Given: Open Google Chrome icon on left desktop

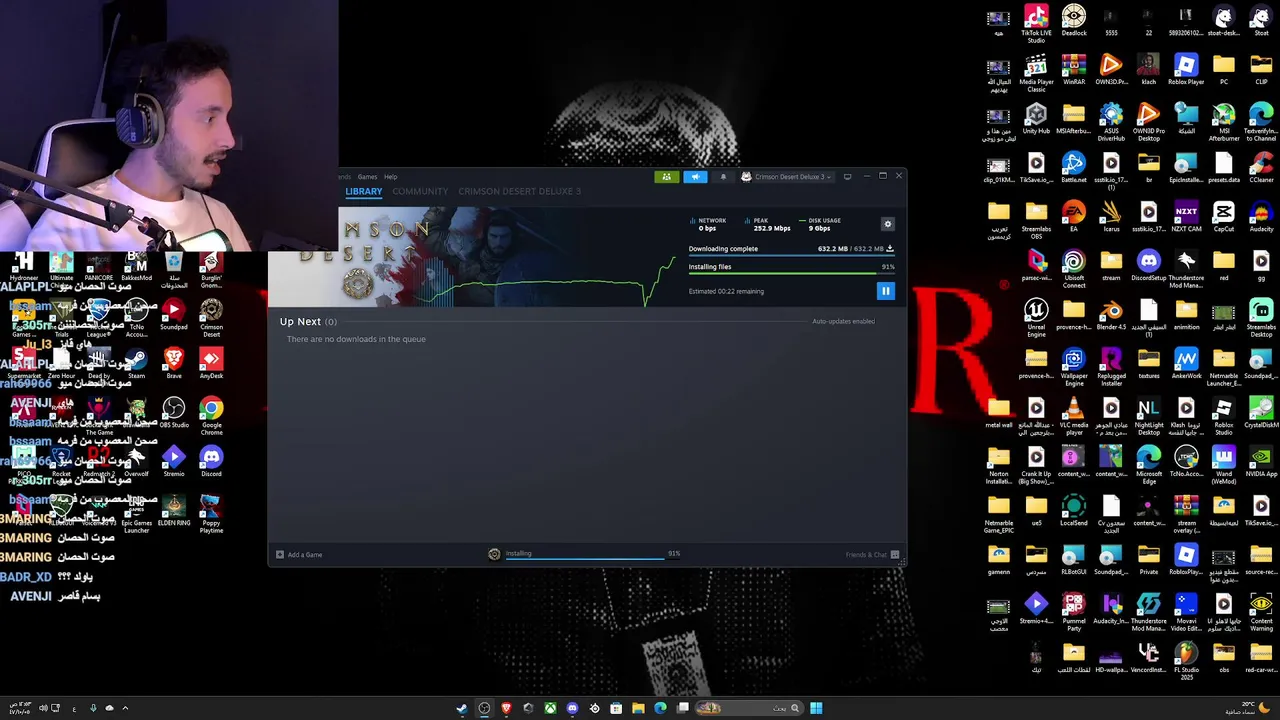Looking at the screenshot, I should coord(211,415).
